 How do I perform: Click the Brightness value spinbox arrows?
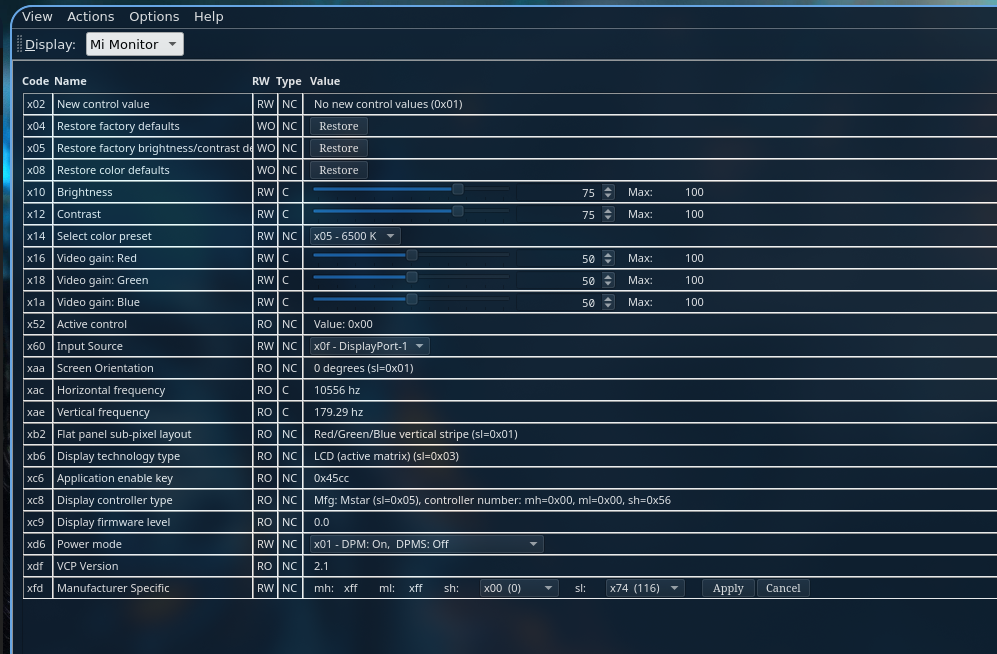(x=609, y=192)
